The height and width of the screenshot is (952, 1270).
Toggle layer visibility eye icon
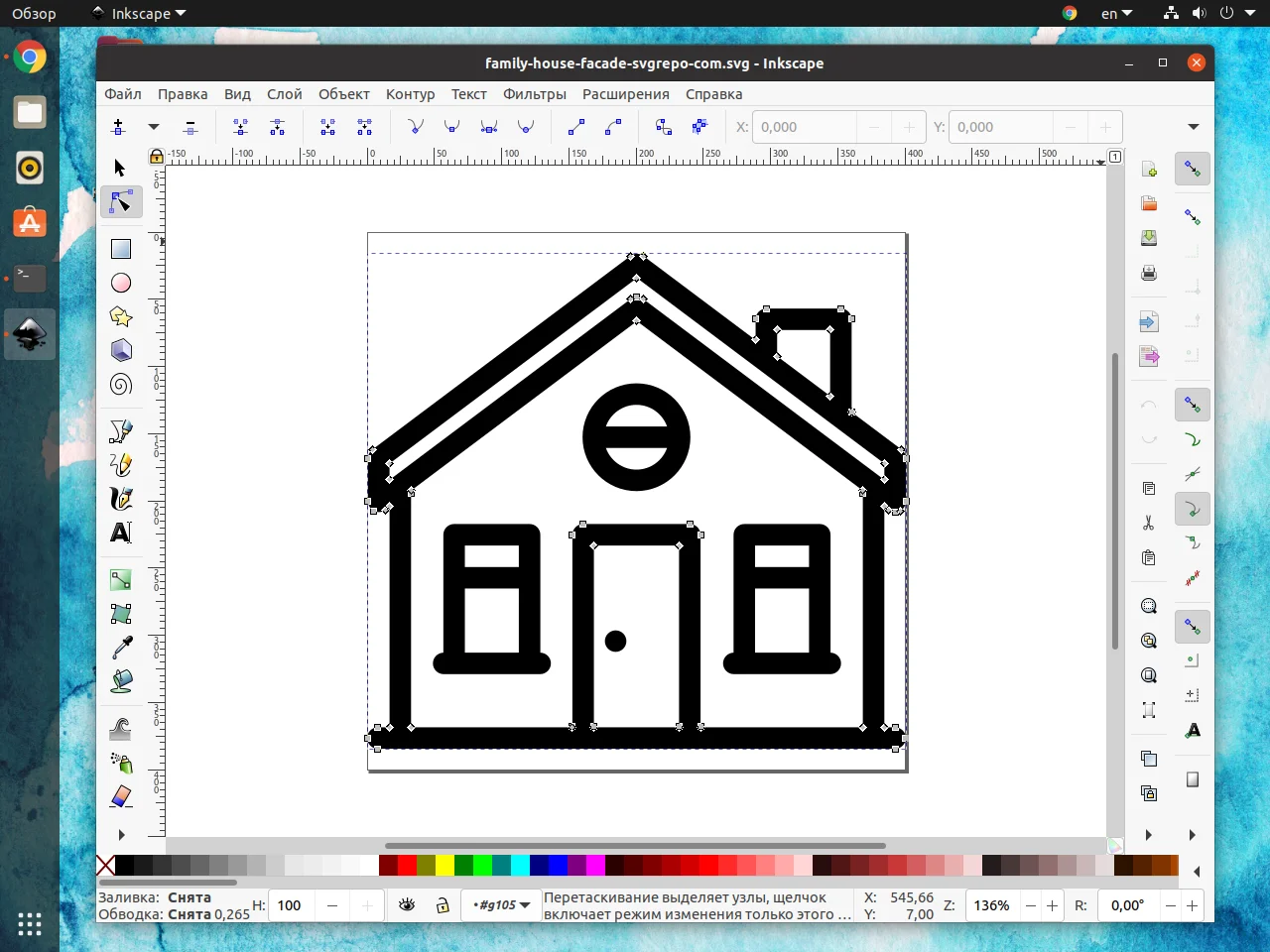click(x=407, y=904)
